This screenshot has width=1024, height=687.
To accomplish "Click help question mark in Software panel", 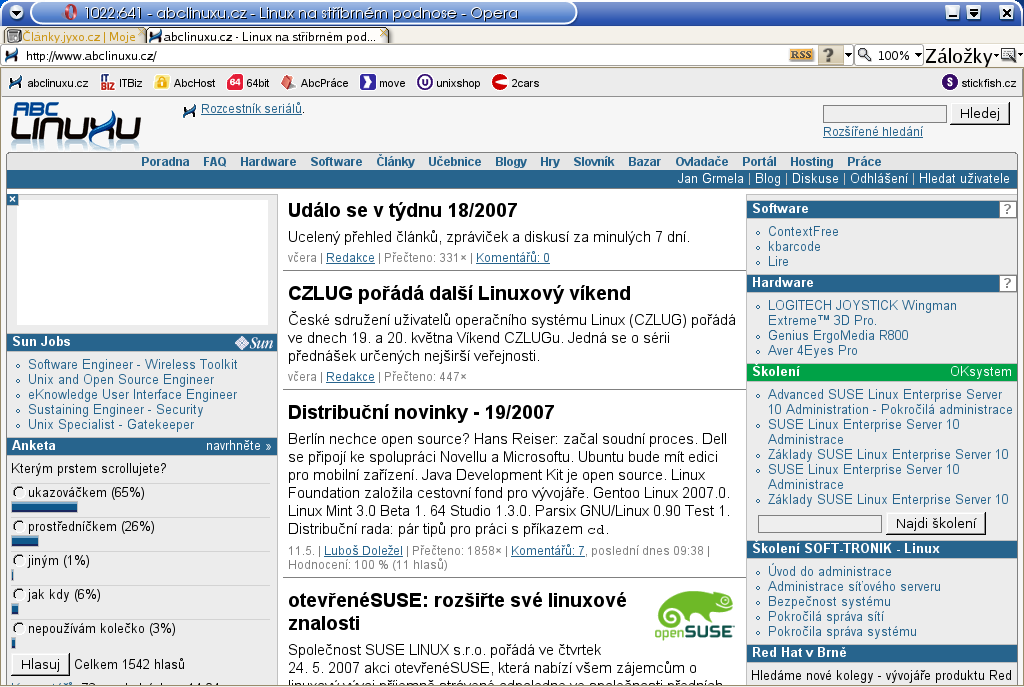I will (x=1007, y=209).
